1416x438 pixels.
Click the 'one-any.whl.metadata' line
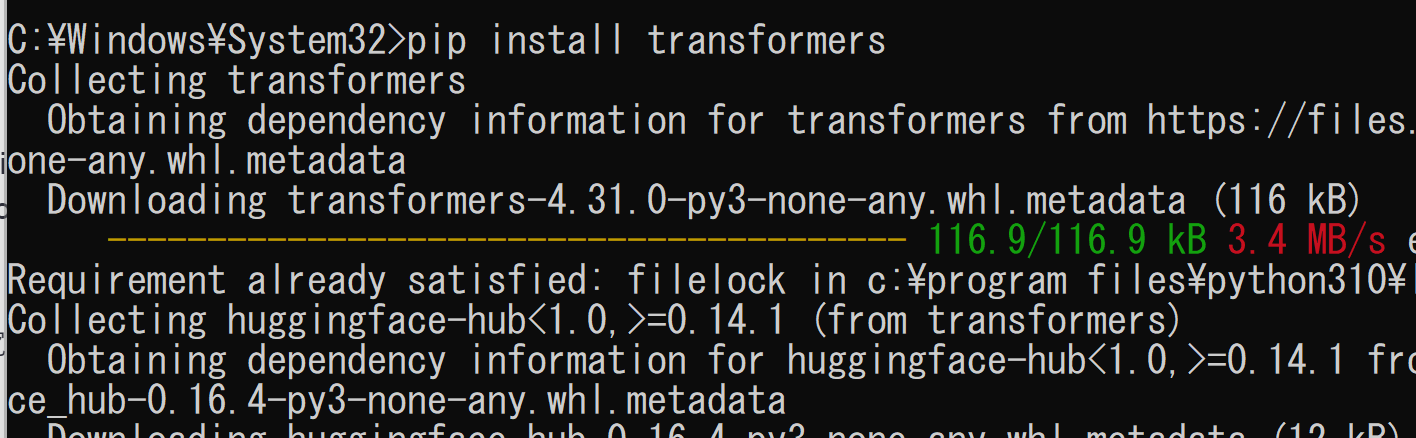[206, 161]
